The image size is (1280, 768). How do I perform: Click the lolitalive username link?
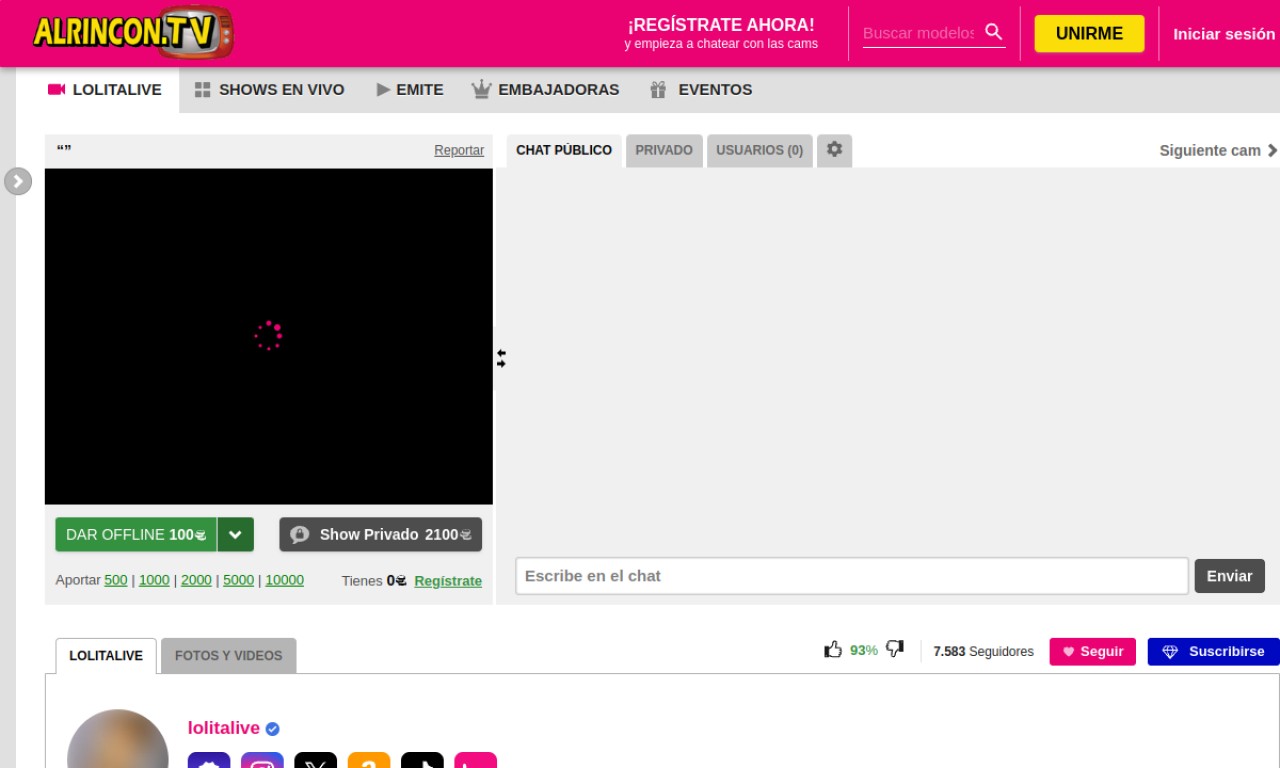(x=224, y=728)
